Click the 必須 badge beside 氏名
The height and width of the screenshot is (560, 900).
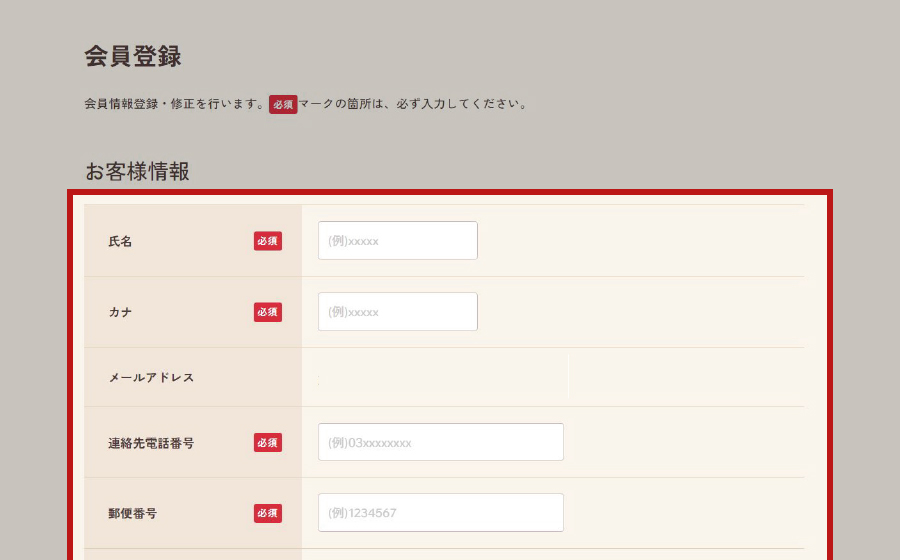pos(267,241)
